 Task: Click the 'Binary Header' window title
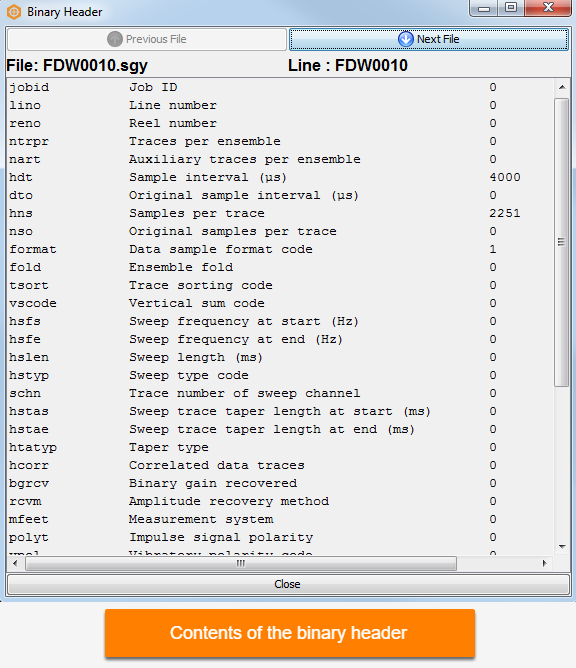[x=65, y=12]
